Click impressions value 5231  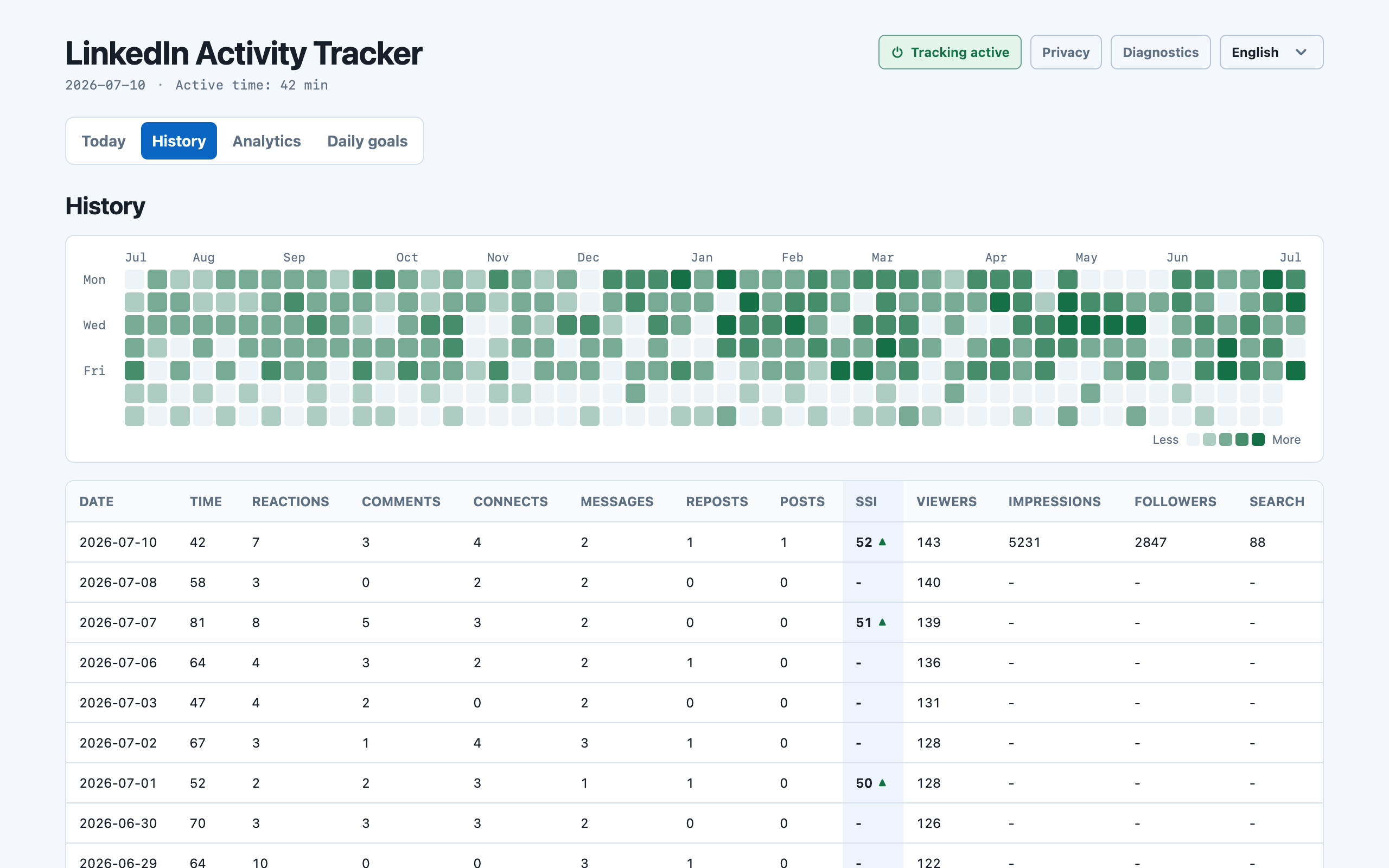[1024, 542]
